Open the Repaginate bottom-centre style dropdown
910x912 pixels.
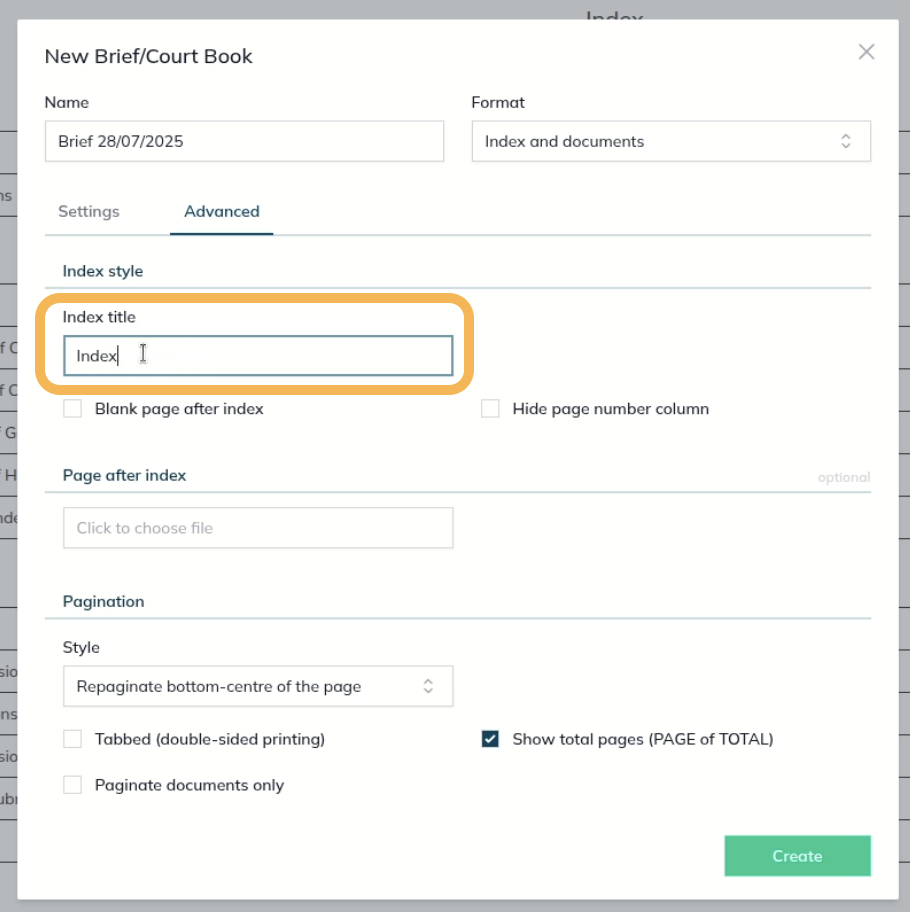pos(258,686)
